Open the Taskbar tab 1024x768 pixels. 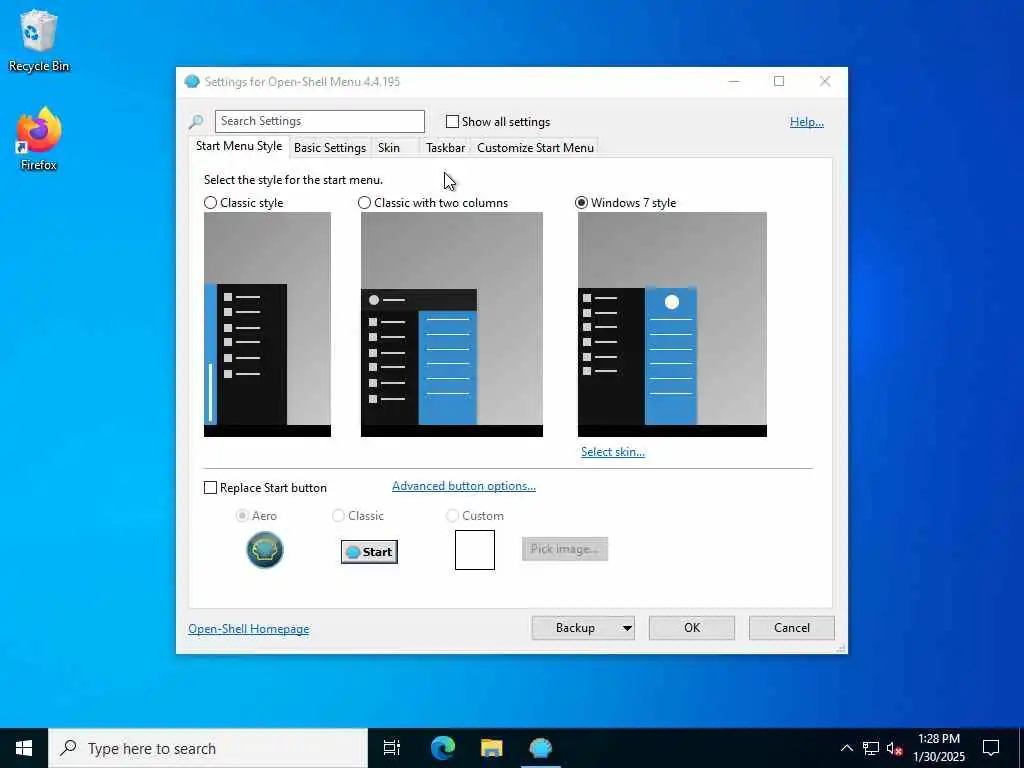(445, 148)
